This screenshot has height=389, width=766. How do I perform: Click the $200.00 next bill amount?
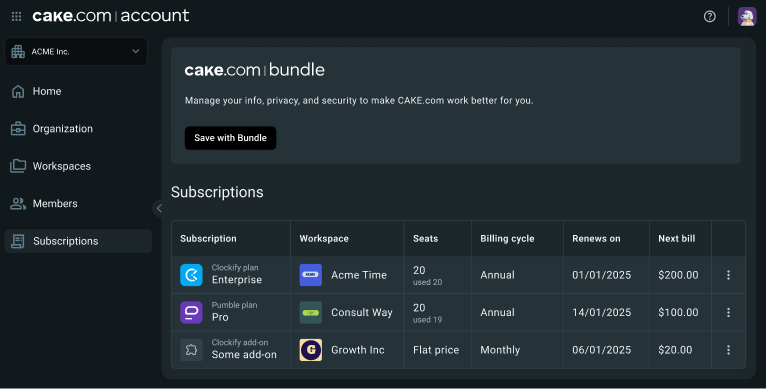click(678, 275)
